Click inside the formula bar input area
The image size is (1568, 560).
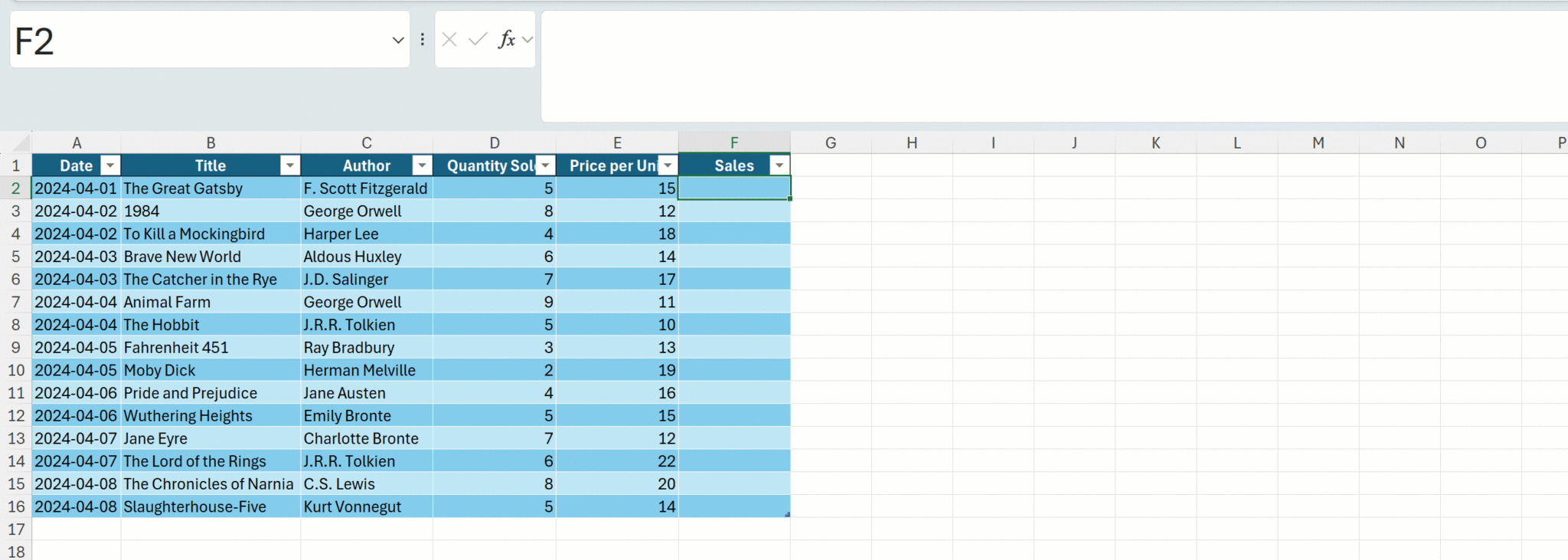coord(1054,66)
